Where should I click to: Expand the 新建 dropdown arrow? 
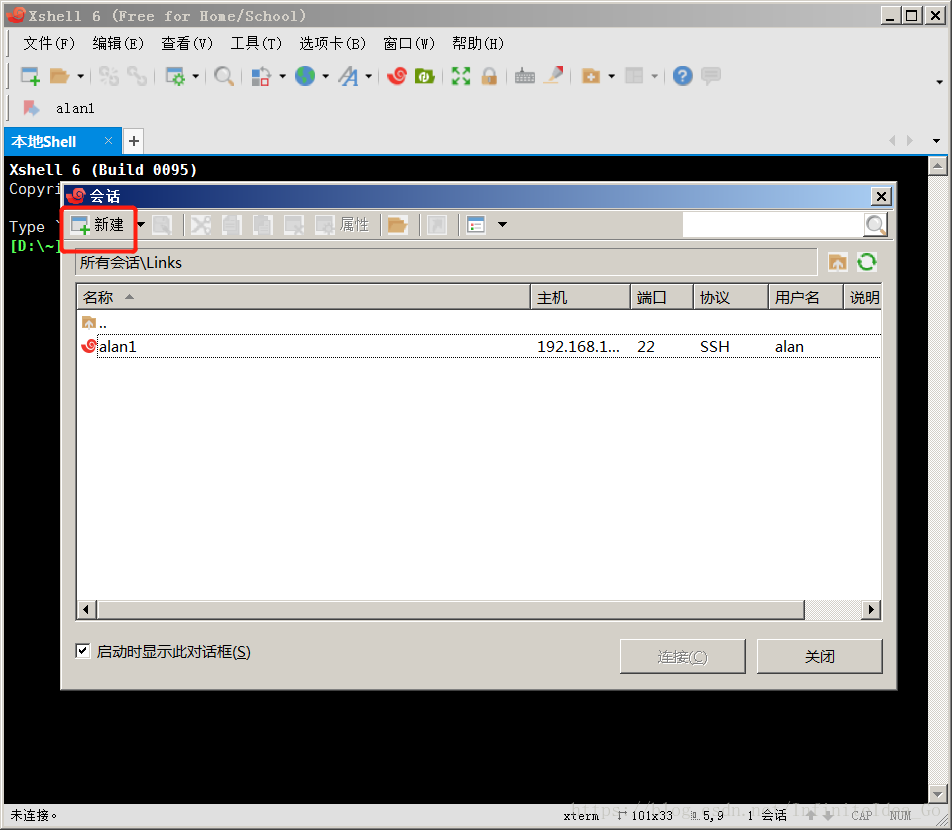pos(141,225)
